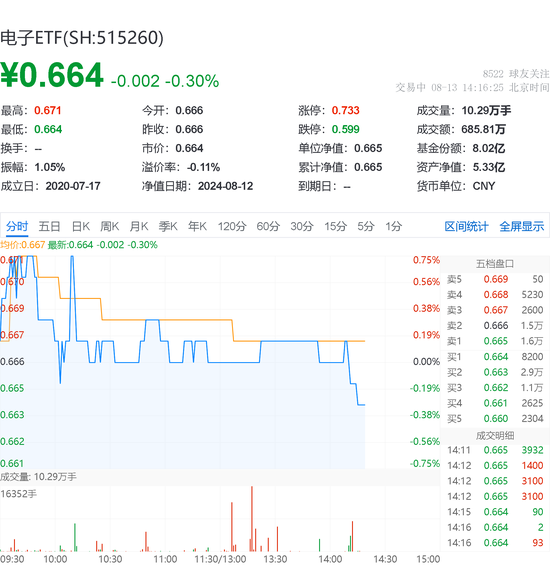
Task: Click the 溢价率 value -0.11%
Action: (203, 167)
